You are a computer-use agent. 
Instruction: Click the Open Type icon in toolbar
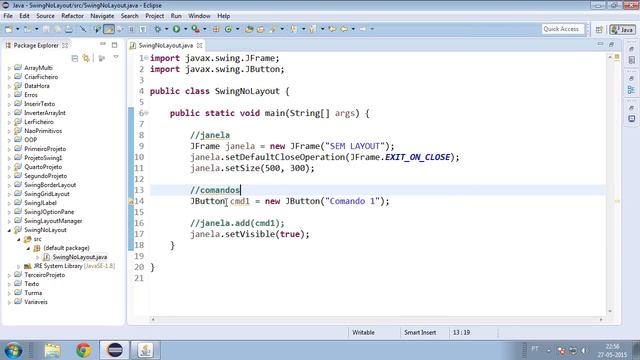click(249, 29)
